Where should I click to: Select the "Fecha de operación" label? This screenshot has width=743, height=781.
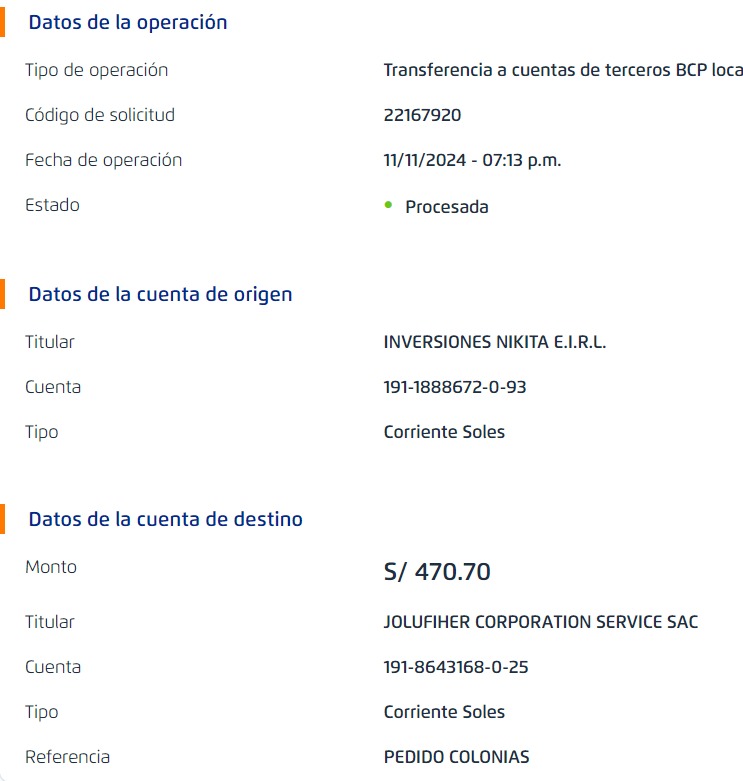coord(104,160)
